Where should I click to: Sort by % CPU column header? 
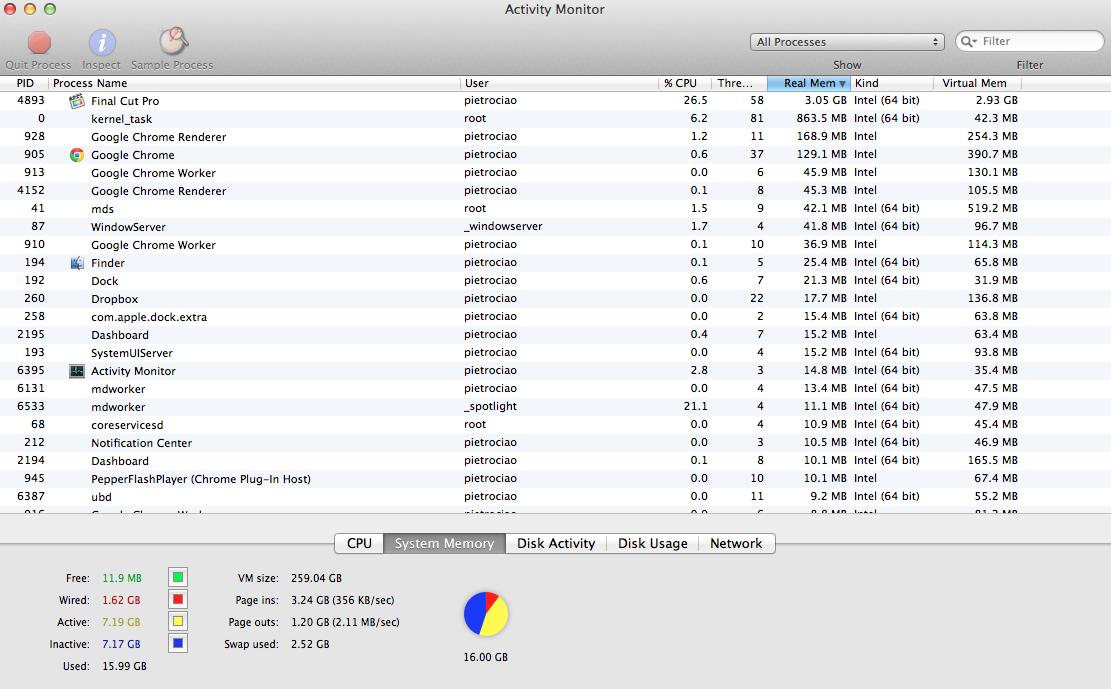[684, 83]
